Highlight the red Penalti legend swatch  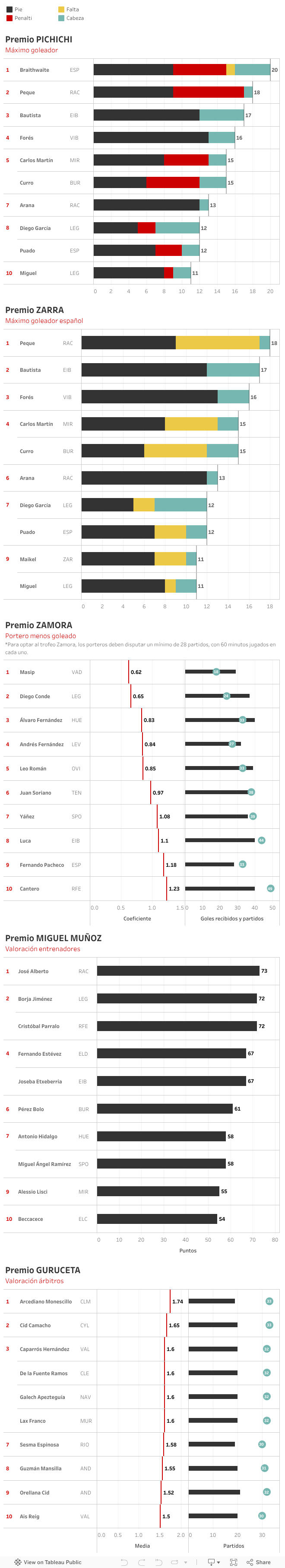9,18
